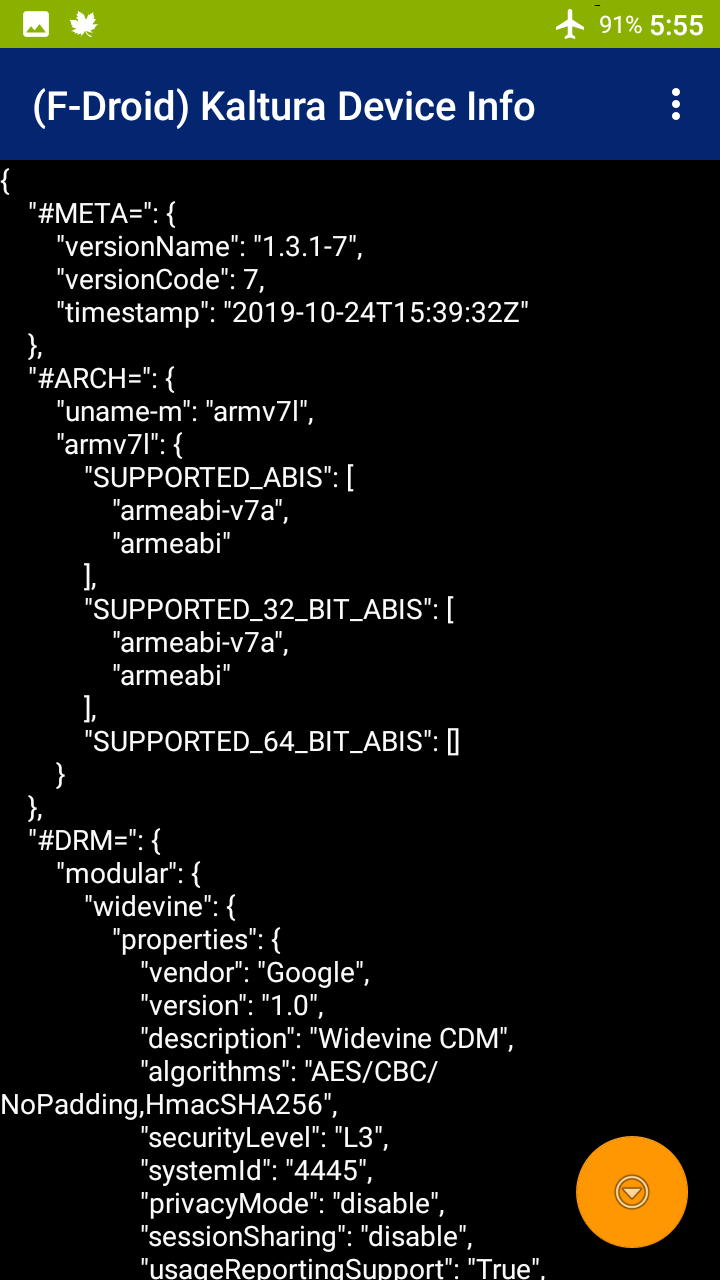Tap the SUPPORTED_ABIS key line
Screen dimensions: 720x1280
coord(219,477)
